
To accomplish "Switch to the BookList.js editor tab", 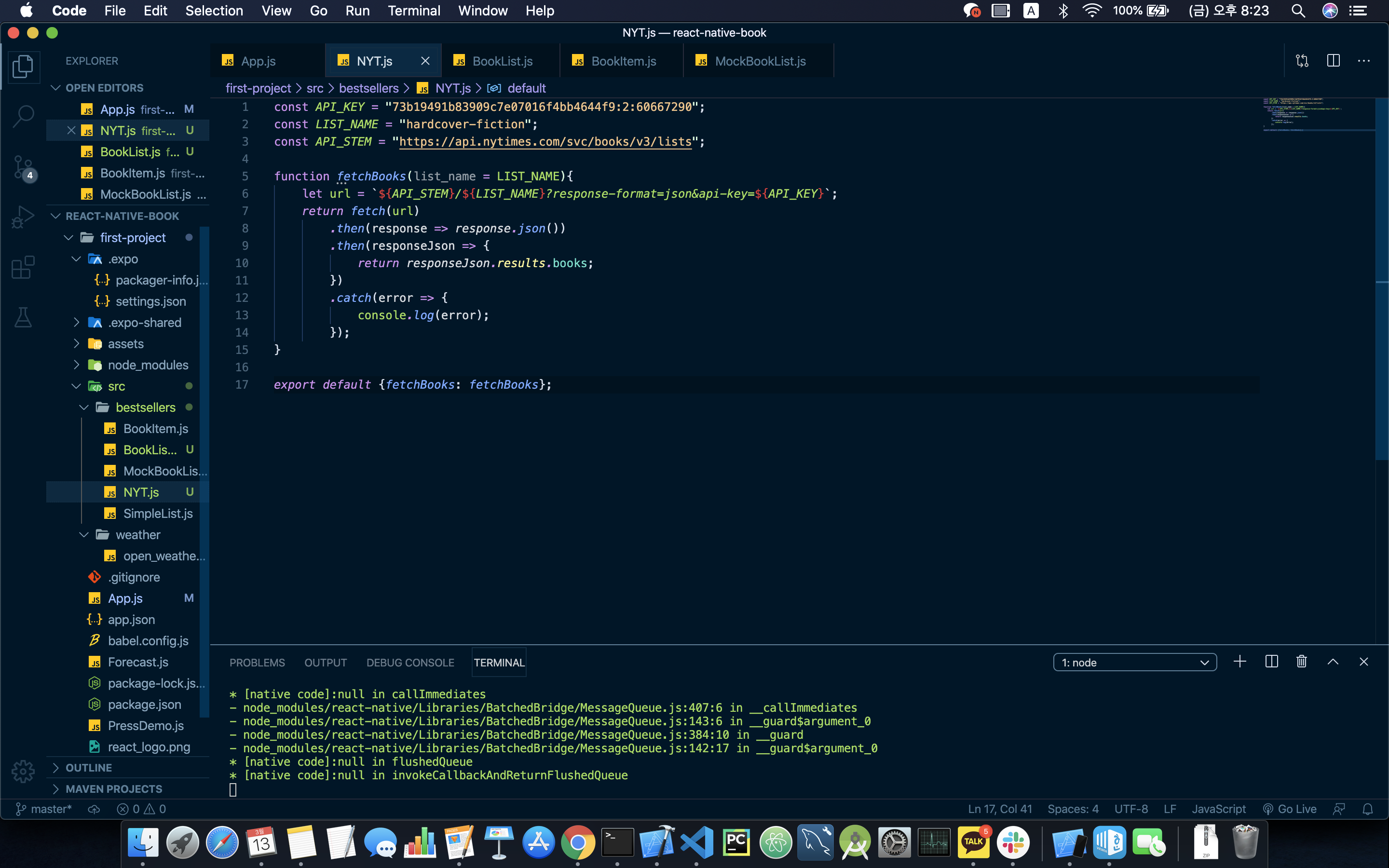I will pyautogui.click(x=502, y=61).
